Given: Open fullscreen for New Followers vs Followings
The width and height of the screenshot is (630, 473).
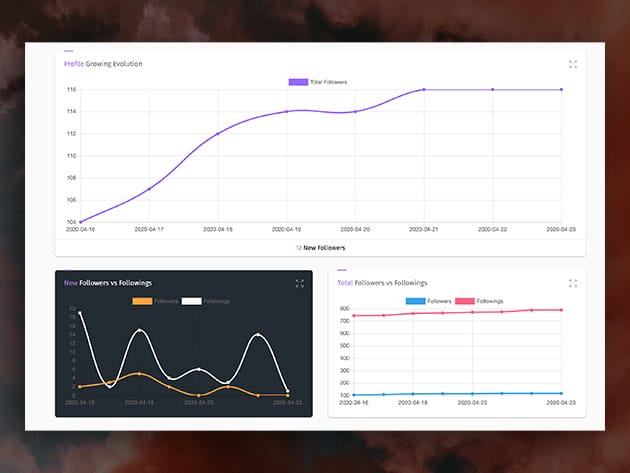Looking at the screenshot, I should click(x=299, y=283).
